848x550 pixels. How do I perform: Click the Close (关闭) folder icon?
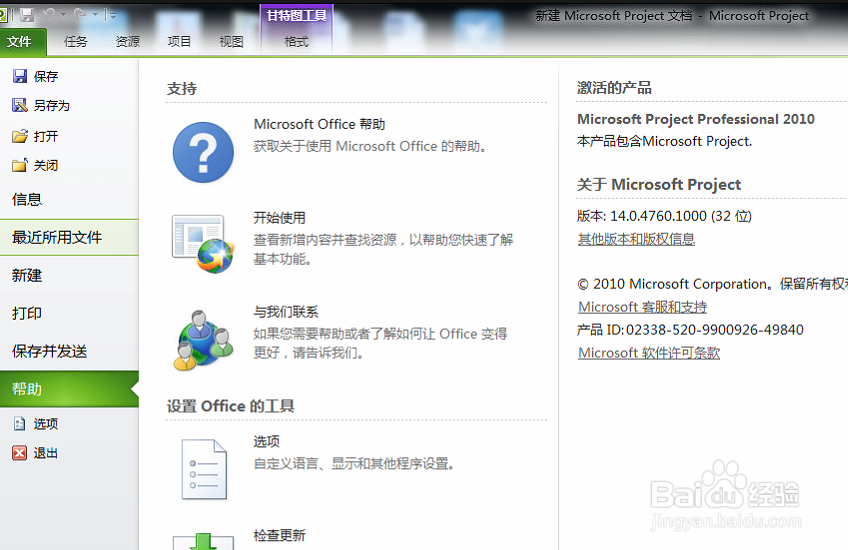pos(20,165)
